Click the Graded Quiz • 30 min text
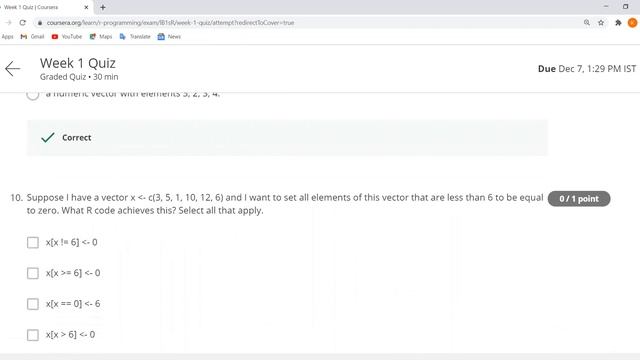The image size is (640, 360). tap(79, 77)
